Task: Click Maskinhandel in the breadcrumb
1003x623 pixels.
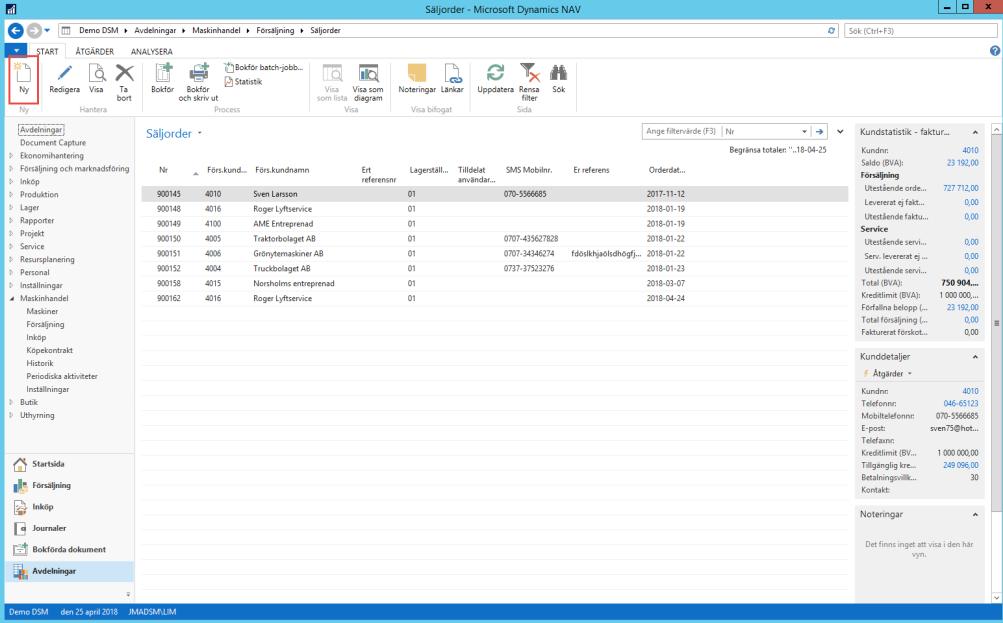Action: tap(216, 30)
